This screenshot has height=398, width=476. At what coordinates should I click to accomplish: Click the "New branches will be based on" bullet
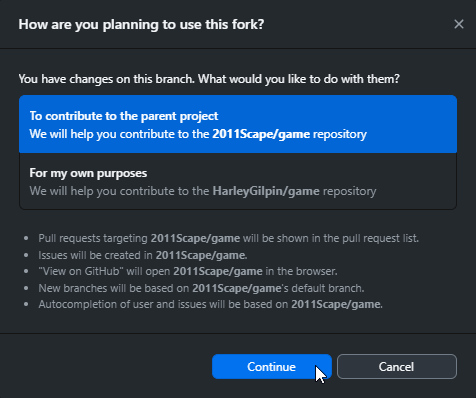pyautogui.click(x=201, y=288)
